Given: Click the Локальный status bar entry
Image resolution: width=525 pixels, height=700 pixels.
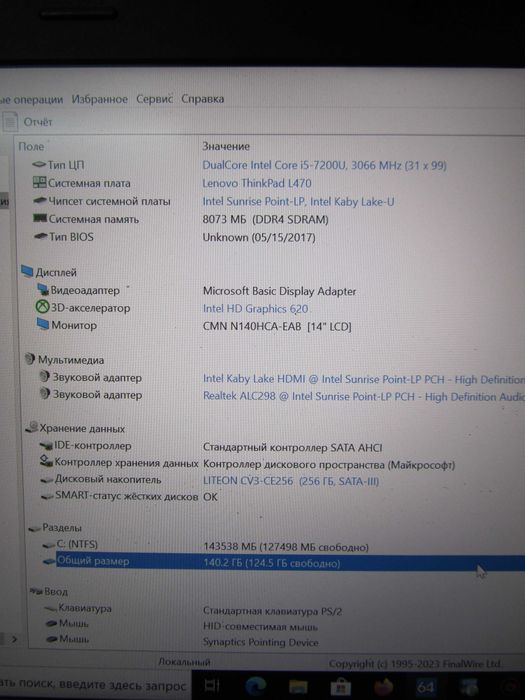Looking at the screenshot, I should point(184,662).
